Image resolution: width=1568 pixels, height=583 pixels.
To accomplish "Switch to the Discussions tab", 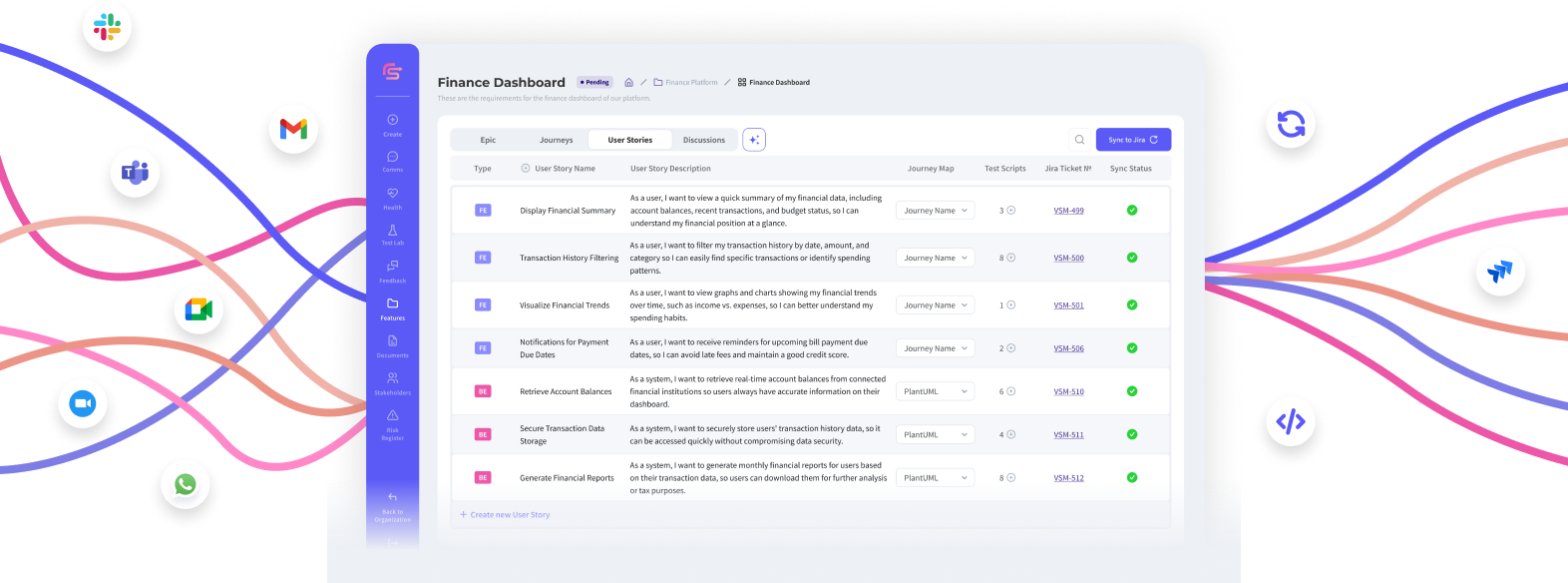I will tap(703, 140).
